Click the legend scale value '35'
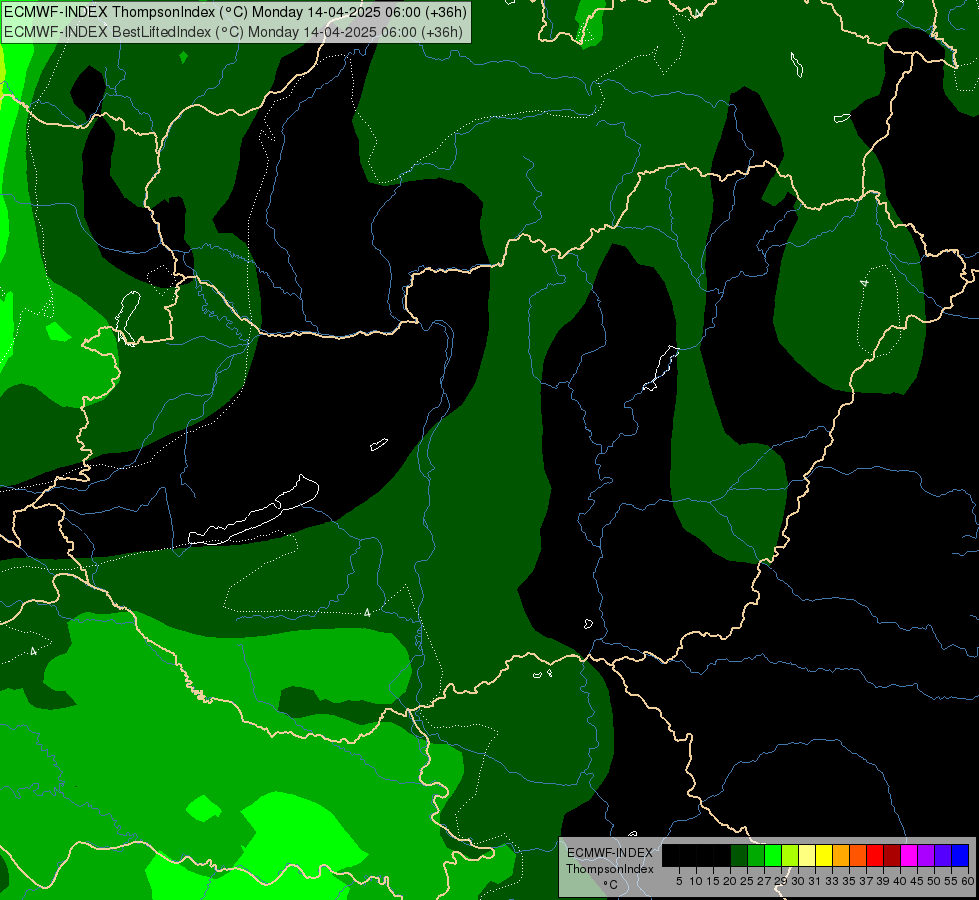 click(849, 881)
